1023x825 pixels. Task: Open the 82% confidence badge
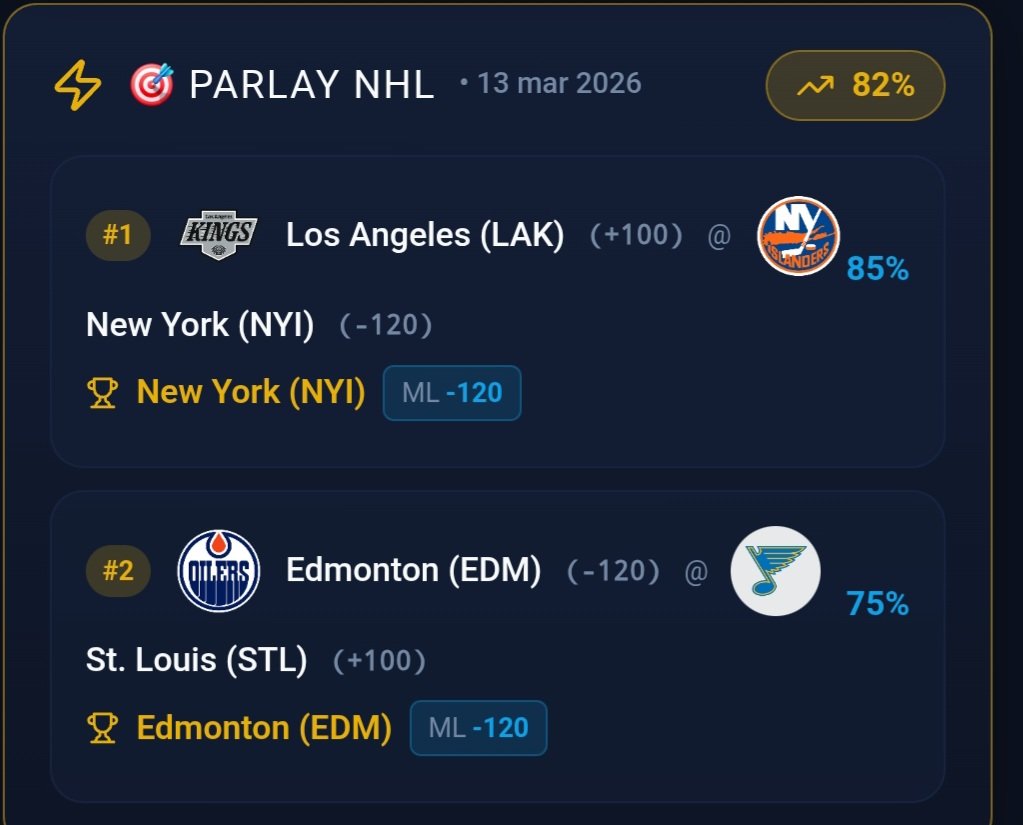tap(855, 86)
